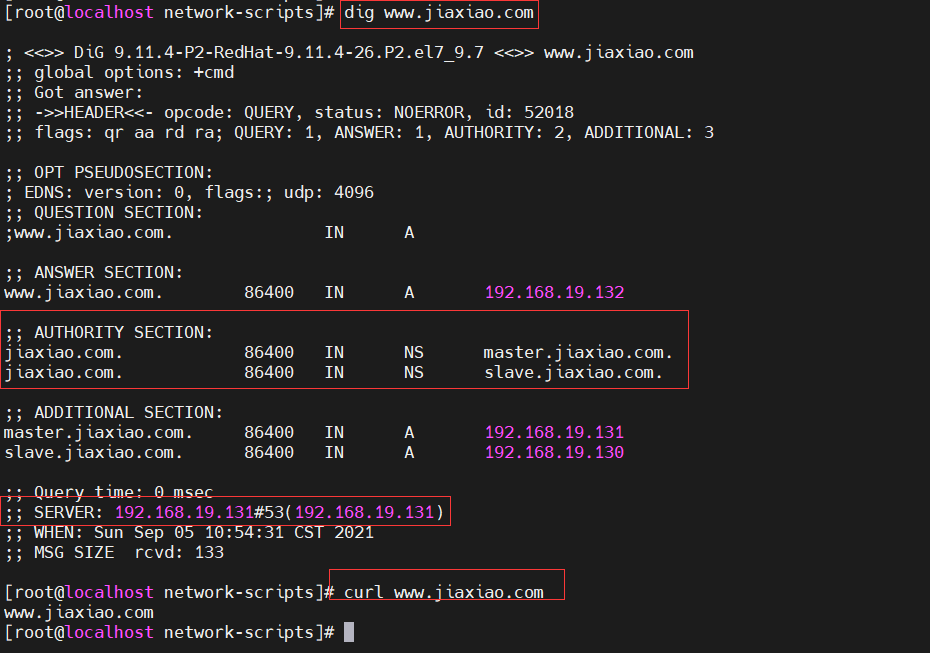Select NS value 'slave.jiaxiao.com.' in authority section

(x=573, y=372)
